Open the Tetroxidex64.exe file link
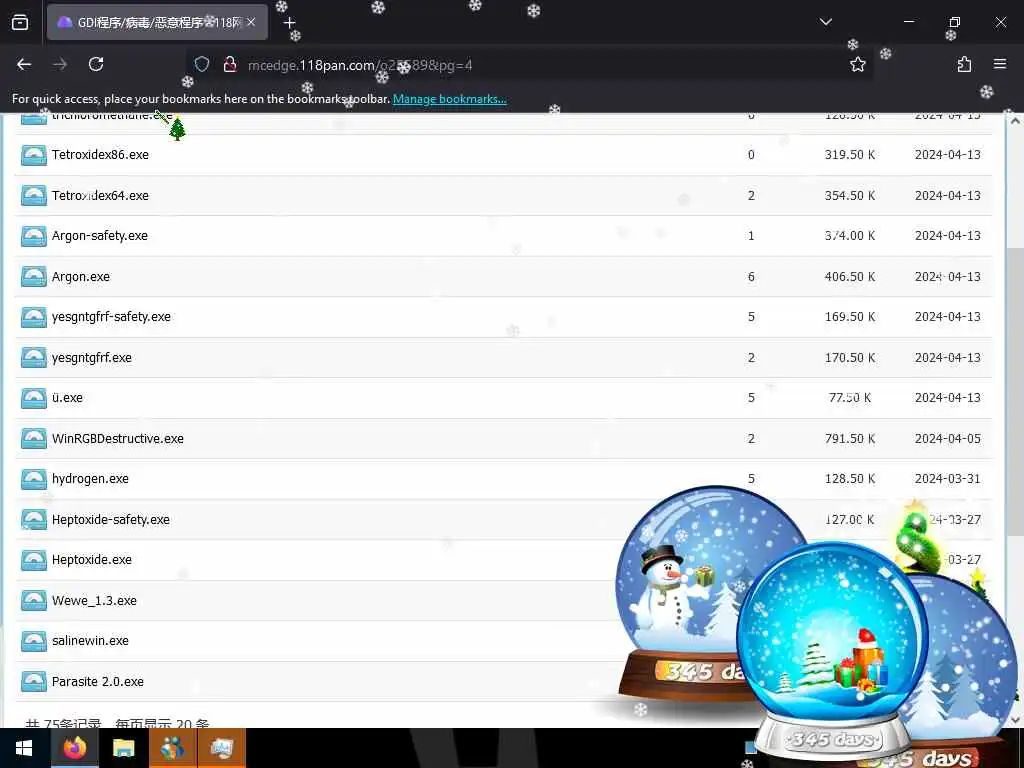The width and height of the screenshot is (1024, 768). point(100,195)
